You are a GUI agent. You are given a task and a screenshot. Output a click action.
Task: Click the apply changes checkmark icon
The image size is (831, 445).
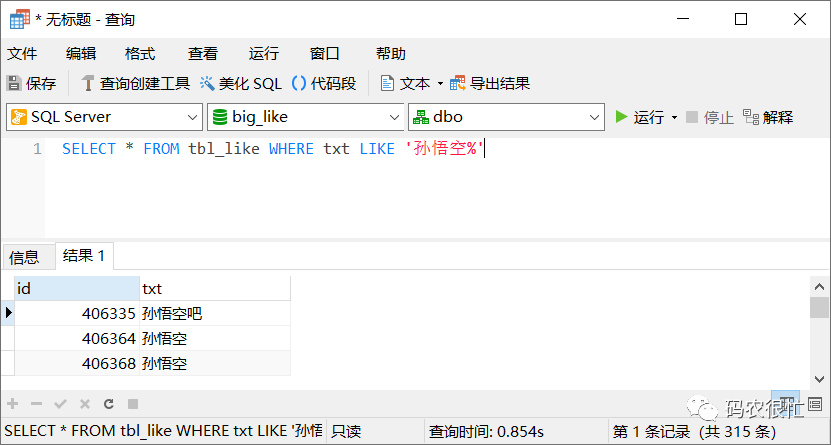click(60, 404)
